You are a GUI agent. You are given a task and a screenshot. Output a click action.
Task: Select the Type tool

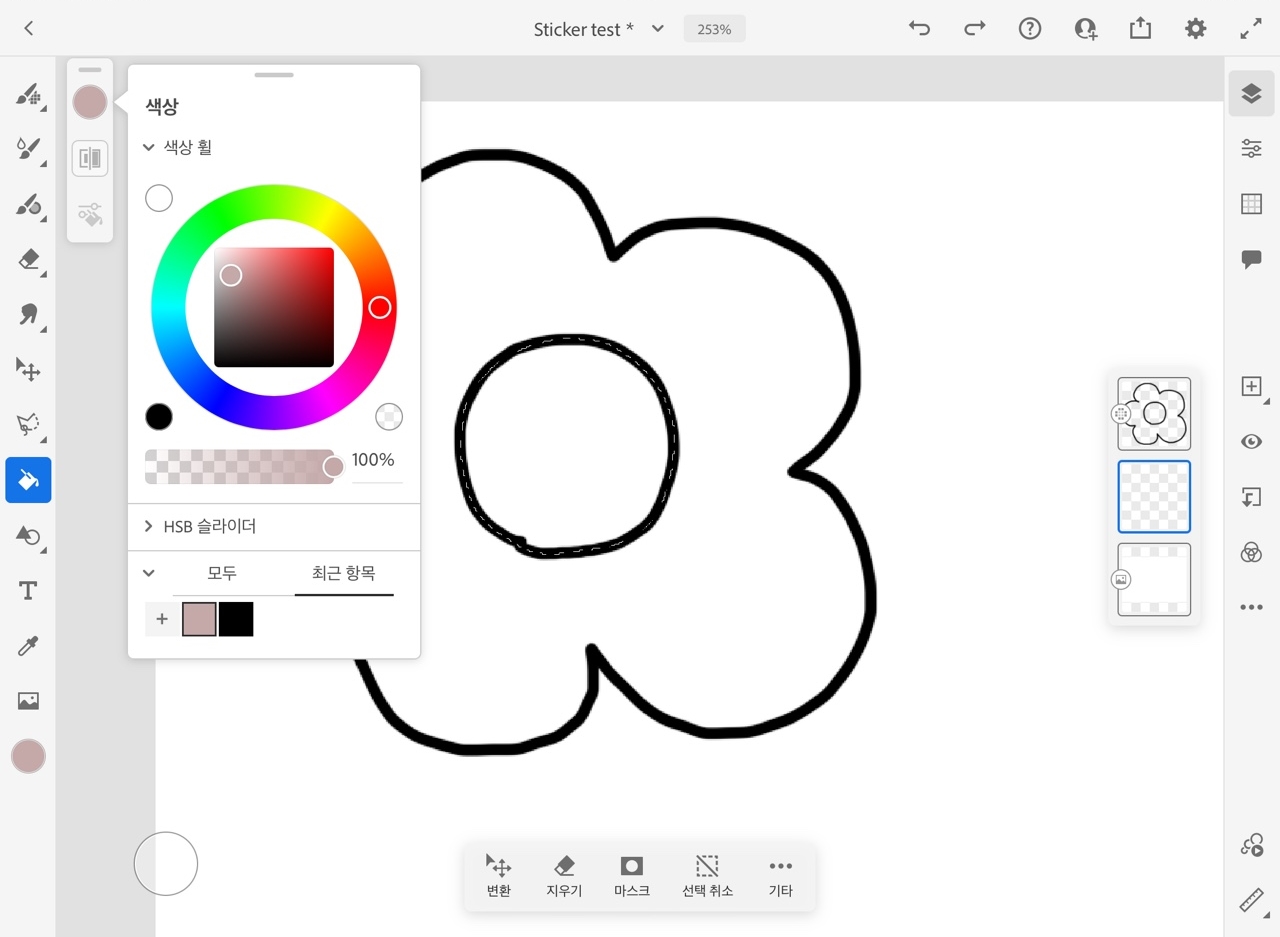(x=28, y=591)
